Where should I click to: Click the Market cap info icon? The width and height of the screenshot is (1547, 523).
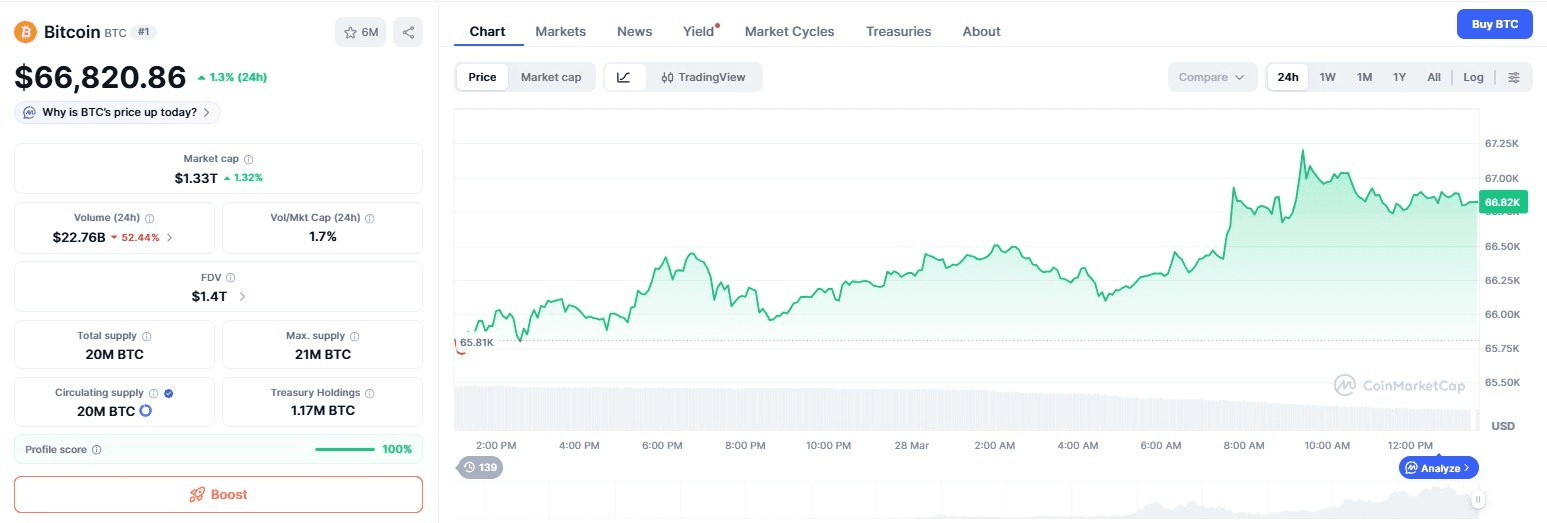[249, 159]
